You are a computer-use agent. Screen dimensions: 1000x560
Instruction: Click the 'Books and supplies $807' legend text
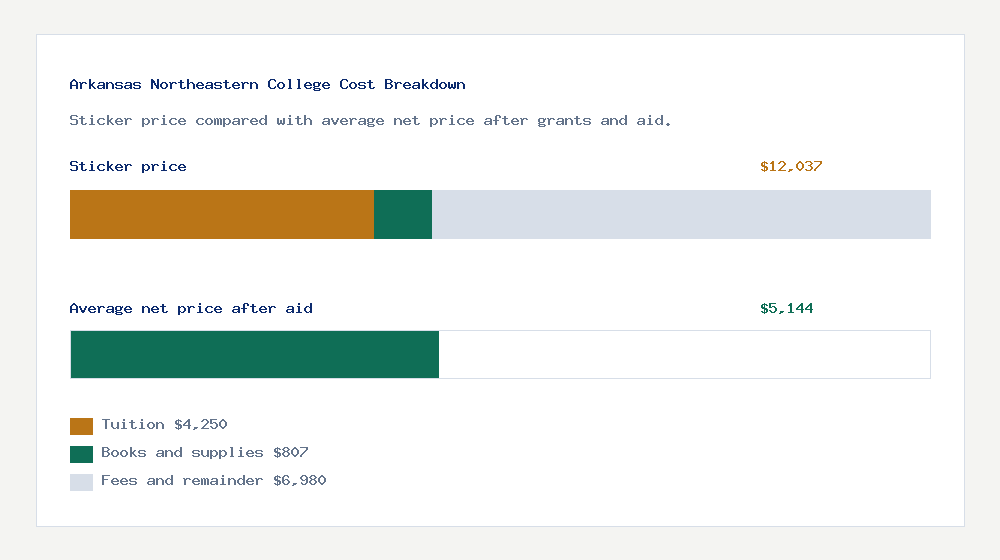pyautogui.click(x=204, y=453)
